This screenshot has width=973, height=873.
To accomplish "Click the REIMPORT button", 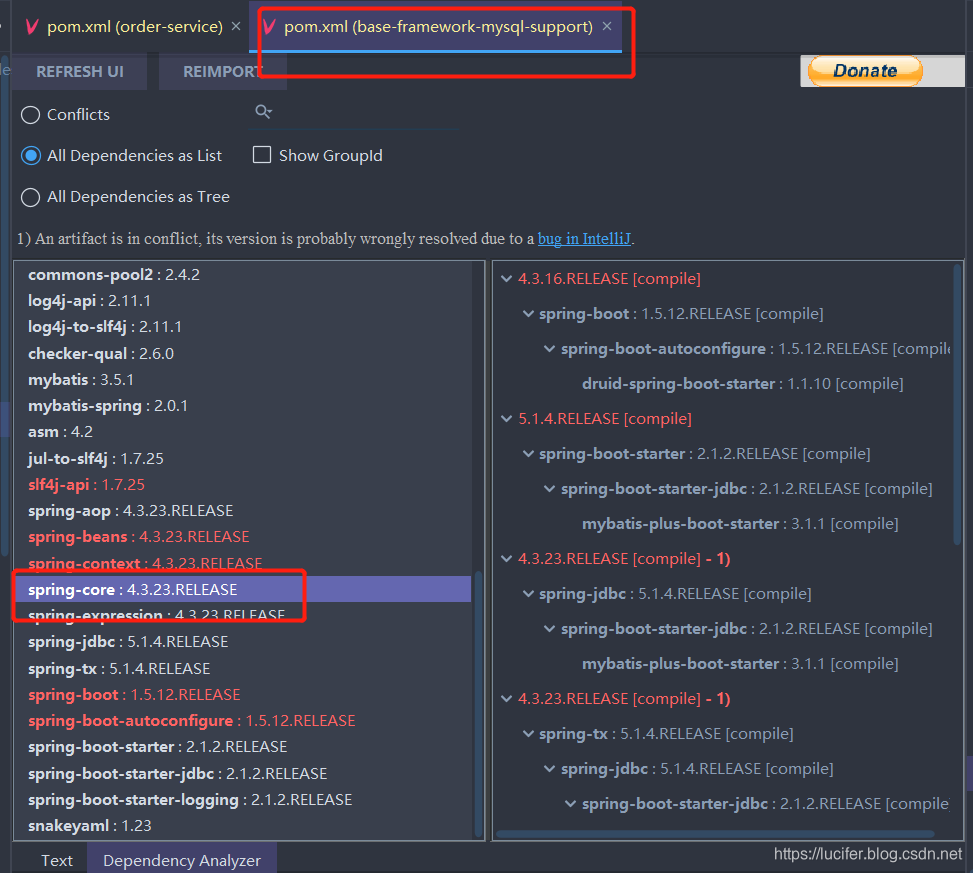I will (x=222, y=71).
